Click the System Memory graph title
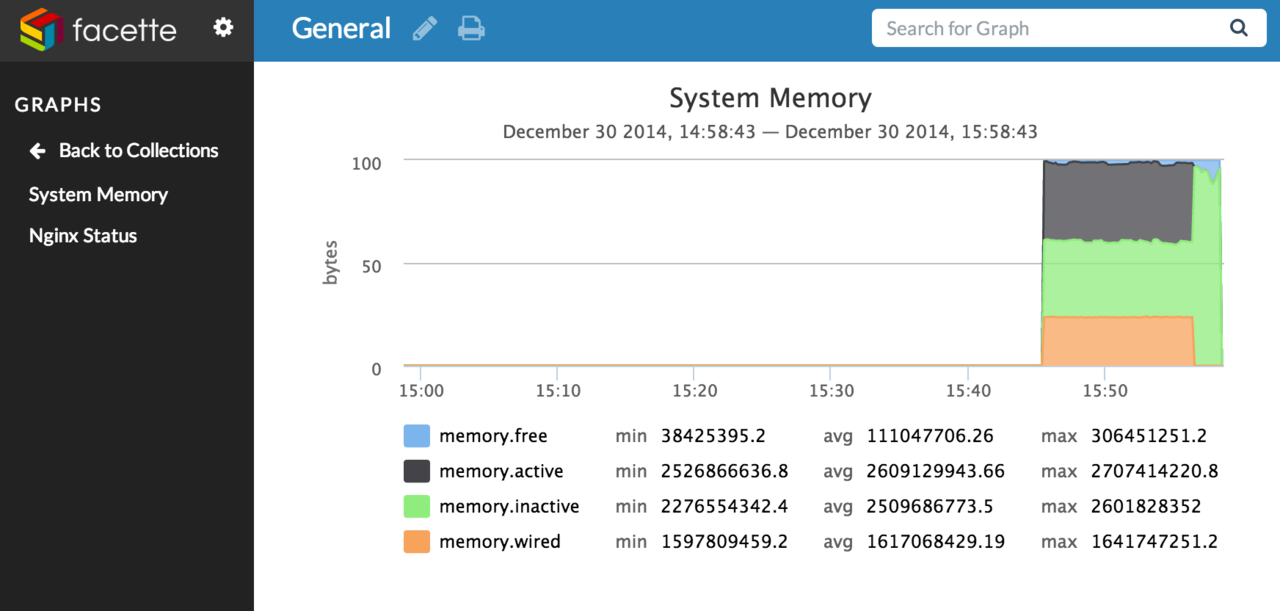The width and height of the screenshot is (1280, 611). click(x=770, y=98)
